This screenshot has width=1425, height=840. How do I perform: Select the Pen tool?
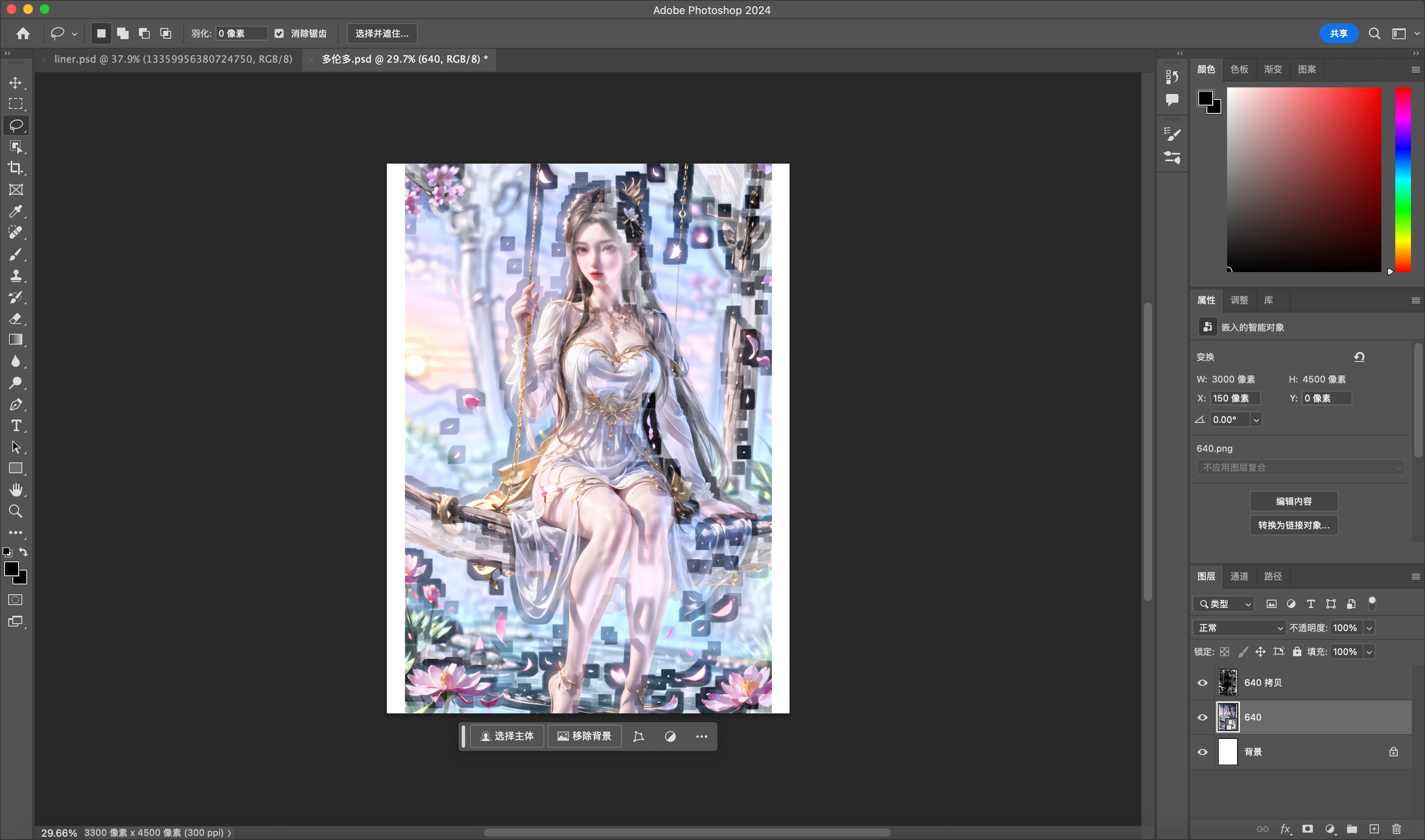click(x=16, y=404)
